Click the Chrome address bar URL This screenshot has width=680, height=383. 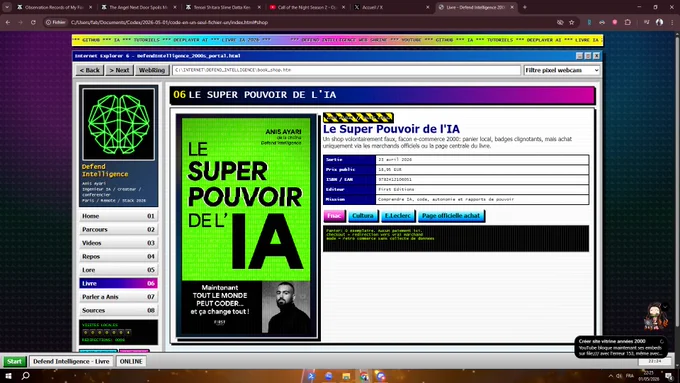click(x=169, y=22)
